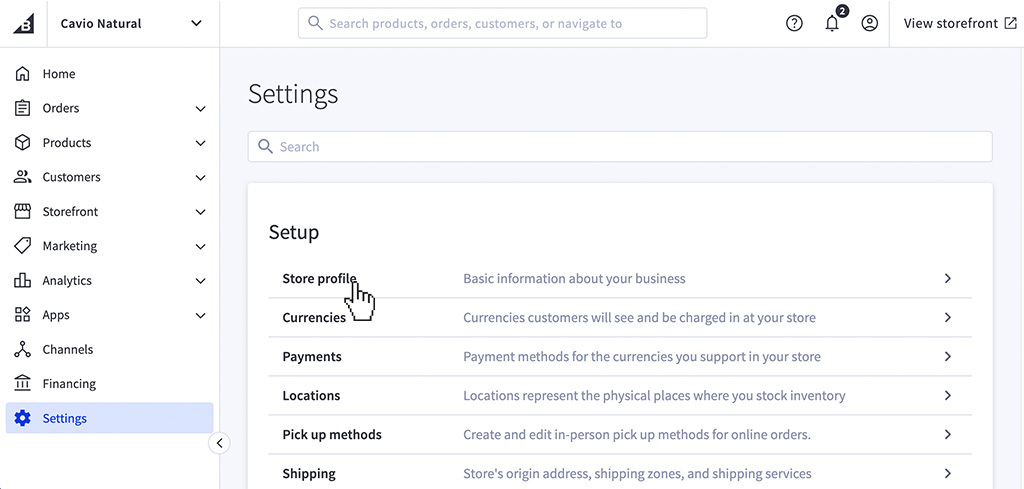1024x489 pixels.
Task: Open the notifications bell icon
Action: (x=832, y=23)
